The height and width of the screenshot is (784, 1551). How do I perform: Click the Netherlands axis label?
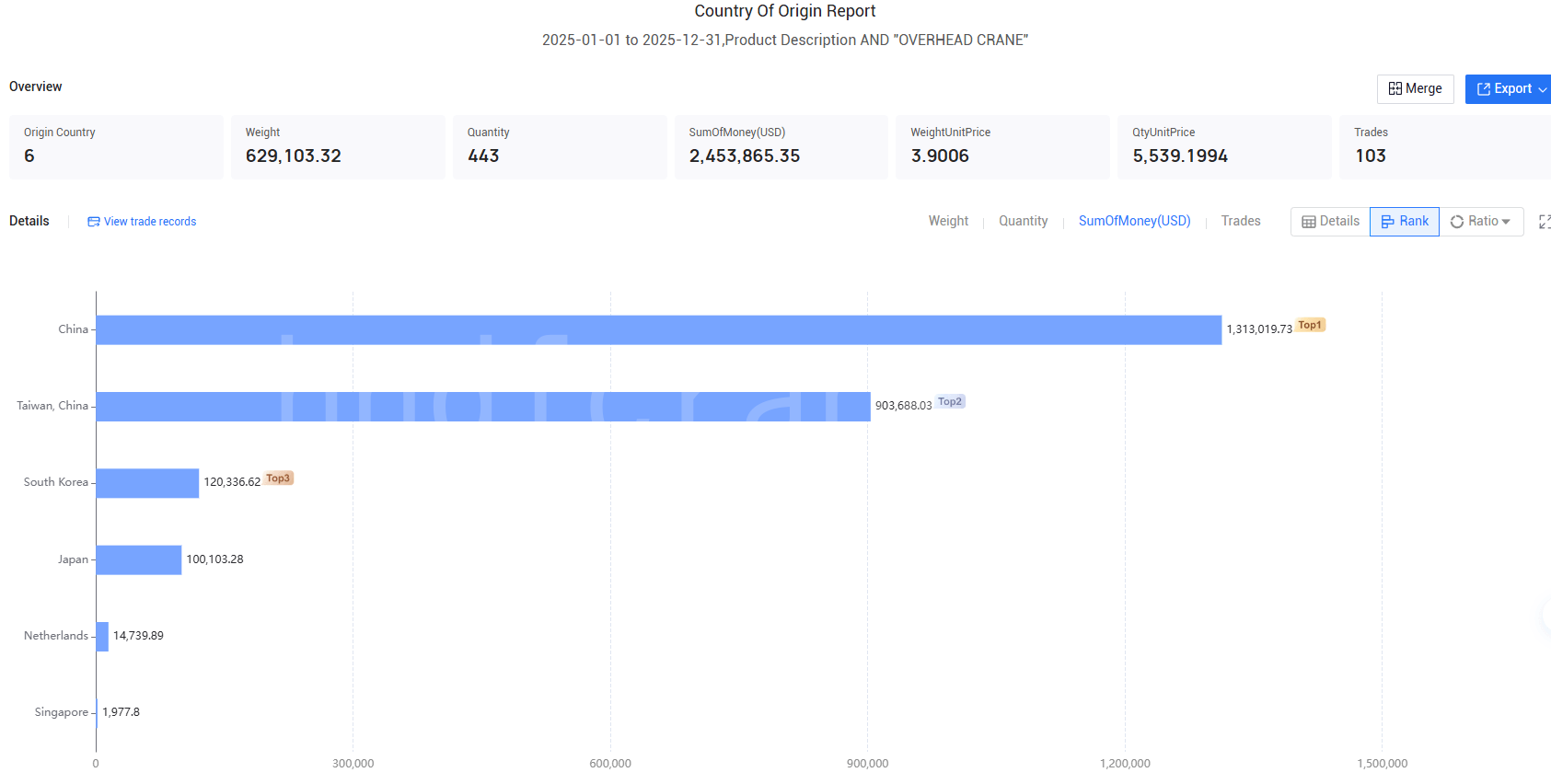click(x=56, y=636)
